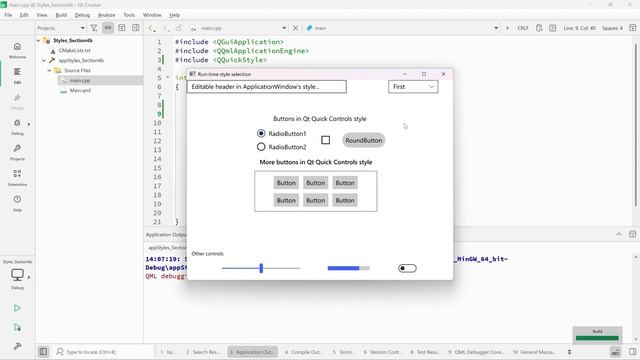Collapse the Source Files folder
Viewport: 640px width, 360px height.
click(49, 70)
